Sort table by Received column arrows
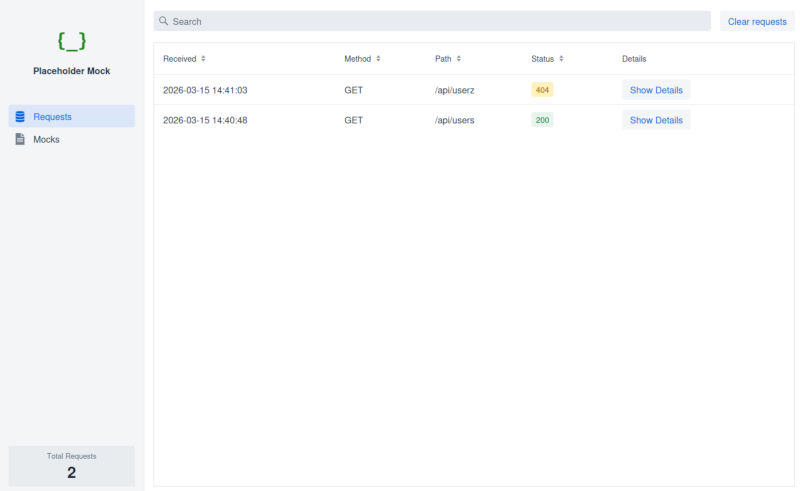The height and width of the screenshot is (491, 800). (203, 59)
